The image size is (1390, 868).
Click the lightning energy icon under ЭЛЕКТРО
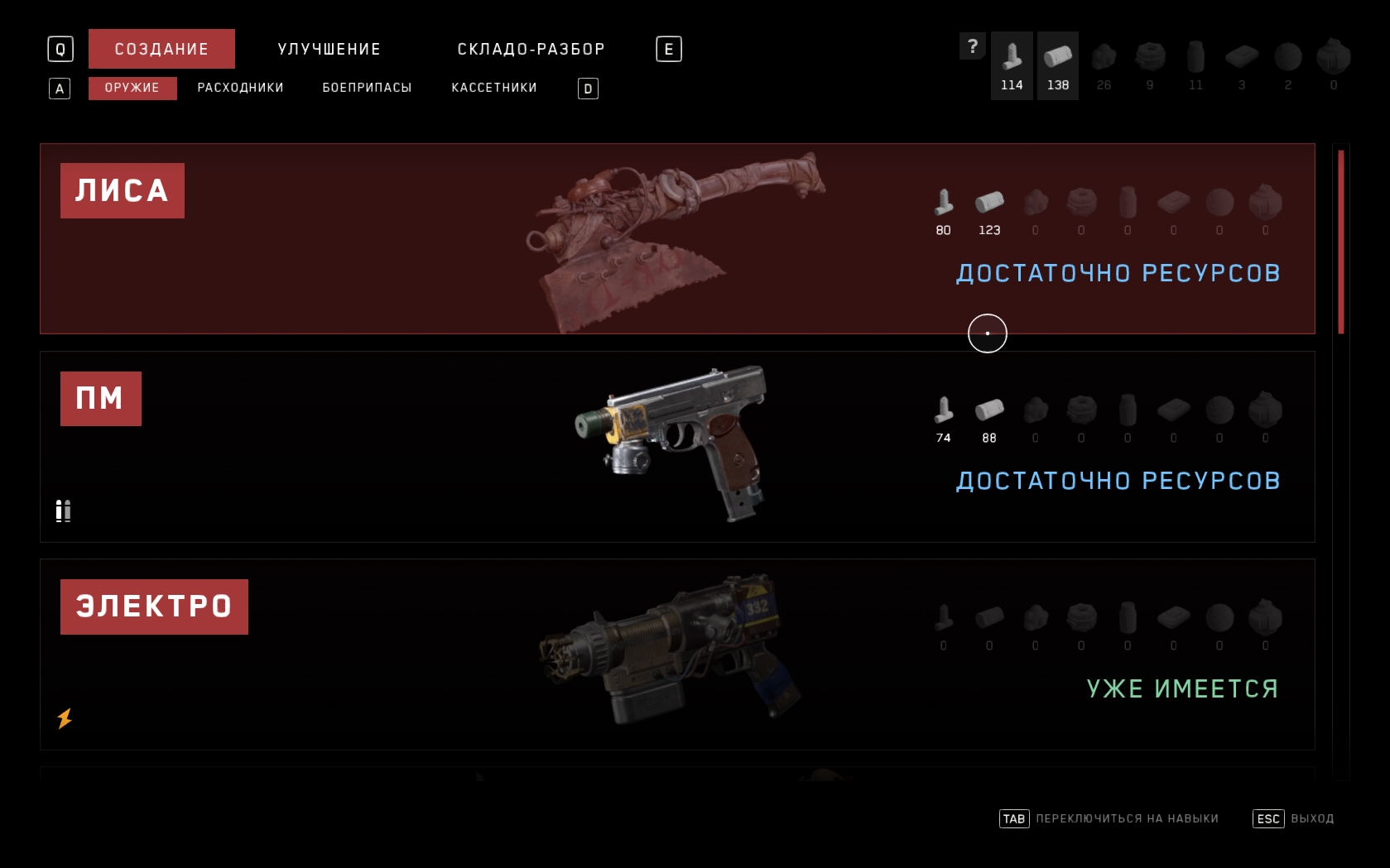tap(65, 718)
